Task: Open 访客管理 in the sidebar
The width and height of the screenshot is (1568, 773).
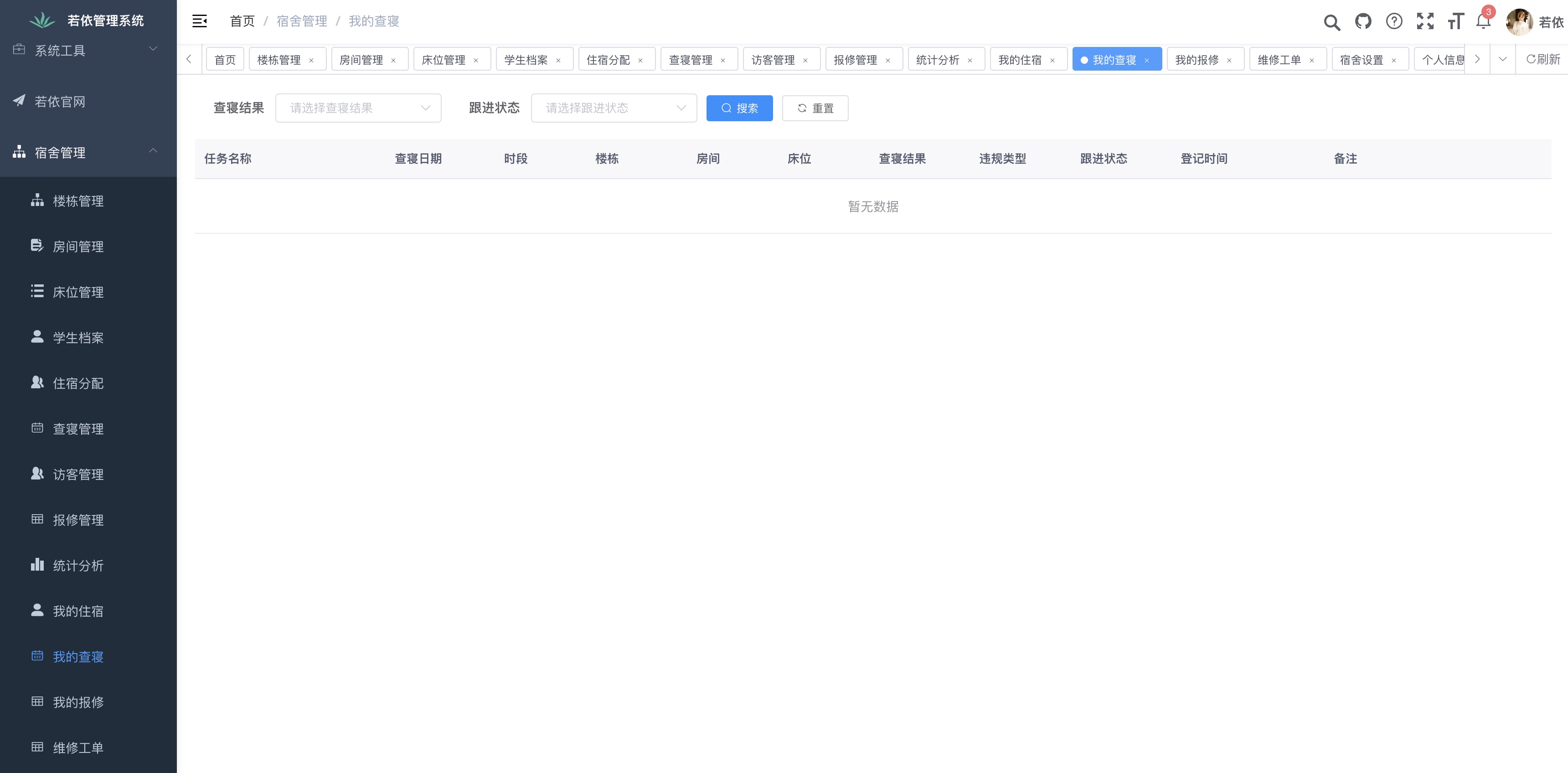Action: tap(88, 474)
